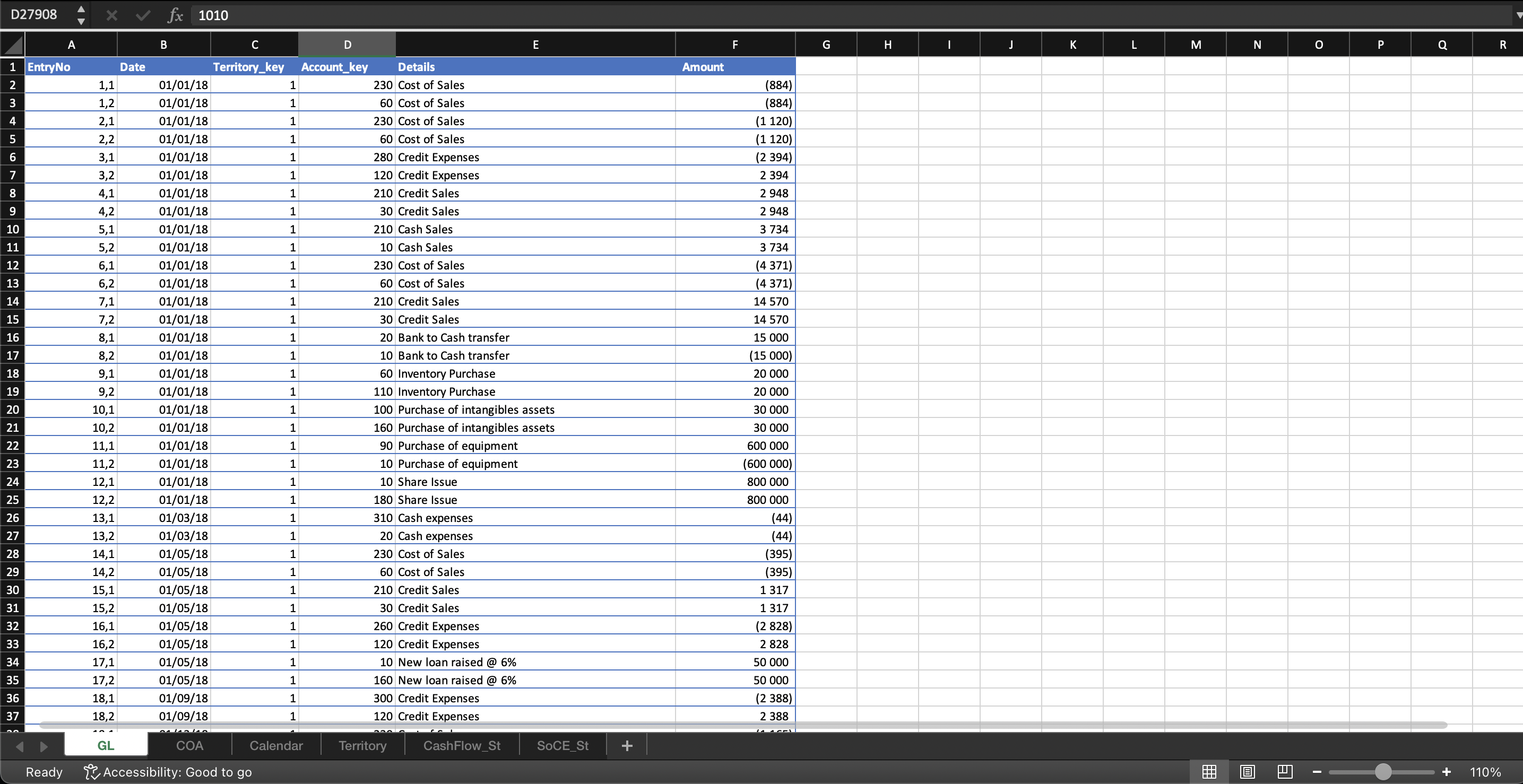This screenshot has height=784, width=1523.
Task: Select row 37 header
Action: pos(12,716)
